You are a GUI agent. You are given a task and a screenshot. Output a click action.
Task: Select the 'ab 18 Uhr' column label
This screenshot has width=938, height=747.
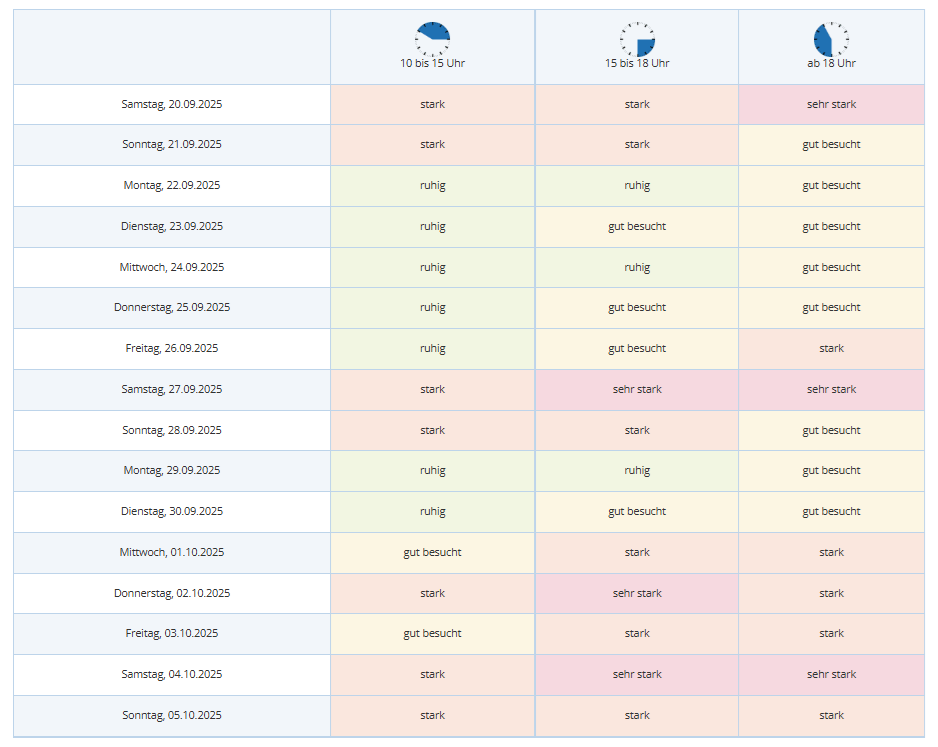[x=831, y=63]
